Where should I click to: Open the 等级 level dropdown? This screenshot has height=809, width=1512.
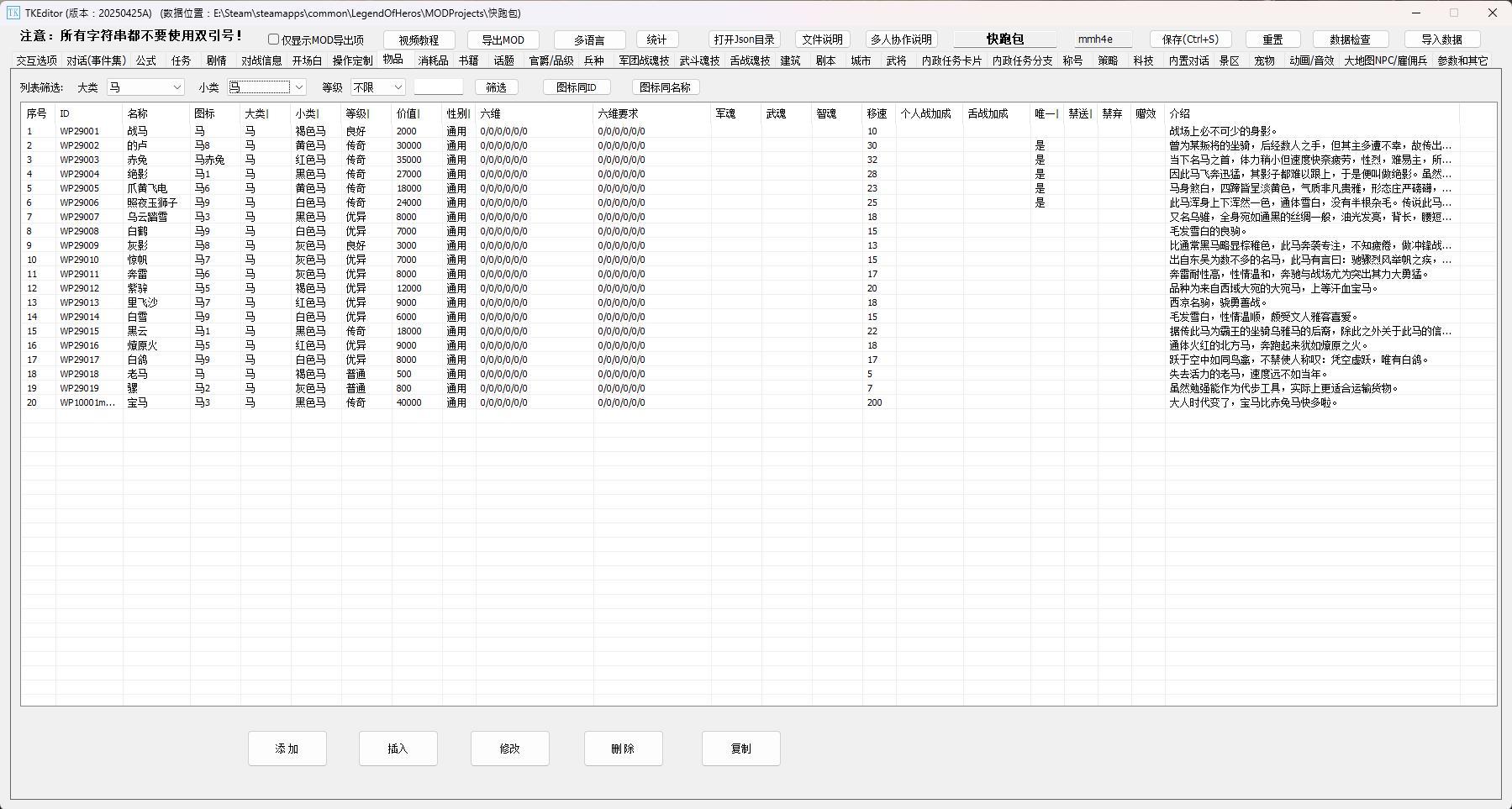[x=398, y=87]
